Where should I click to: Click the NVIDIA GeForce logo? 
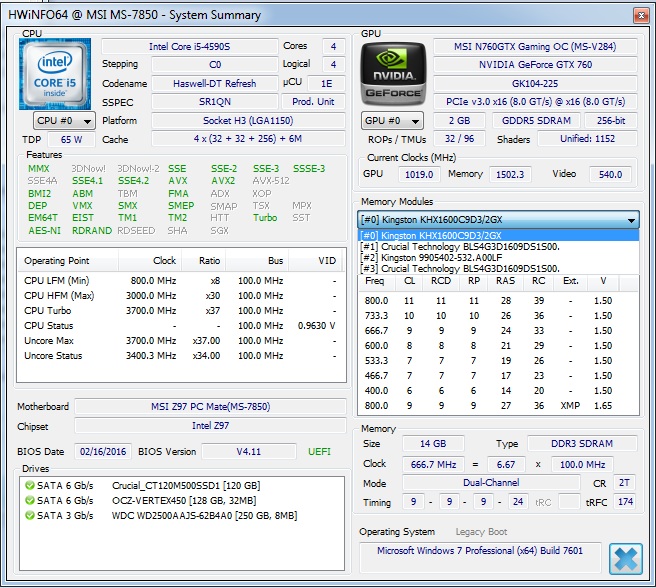[393, 74]
